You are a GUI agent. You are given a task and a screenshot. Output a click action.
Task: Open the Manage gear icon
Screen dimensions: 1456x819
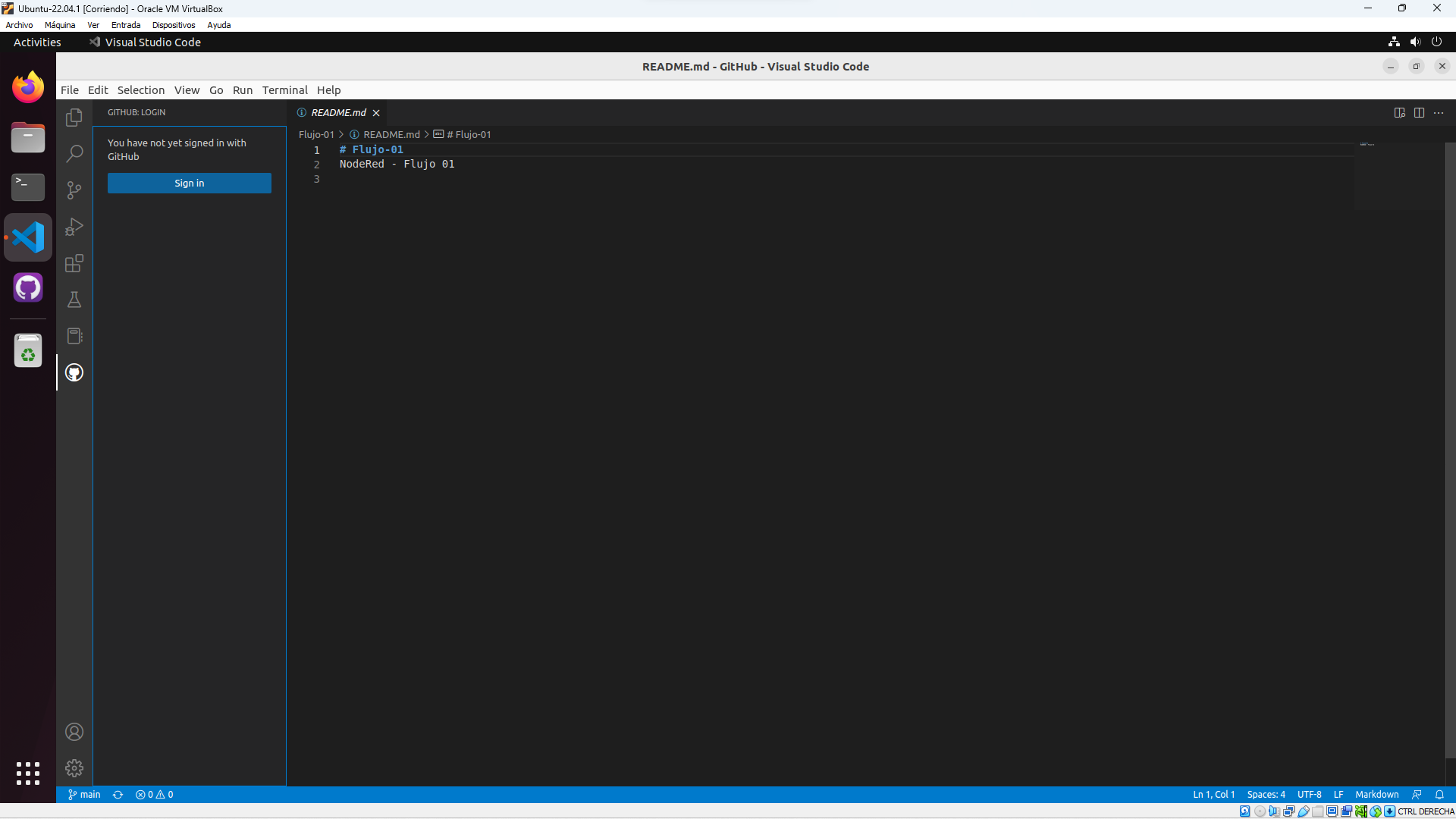74,768
